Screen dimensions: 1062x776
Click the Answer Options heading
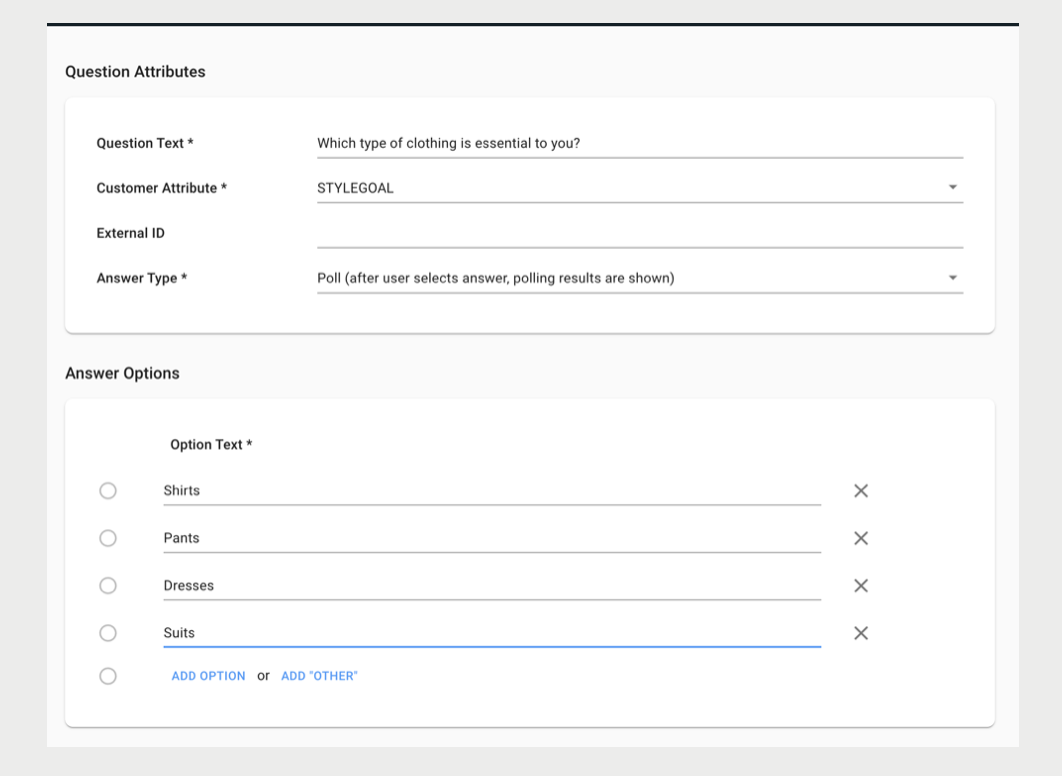[123, 373]
